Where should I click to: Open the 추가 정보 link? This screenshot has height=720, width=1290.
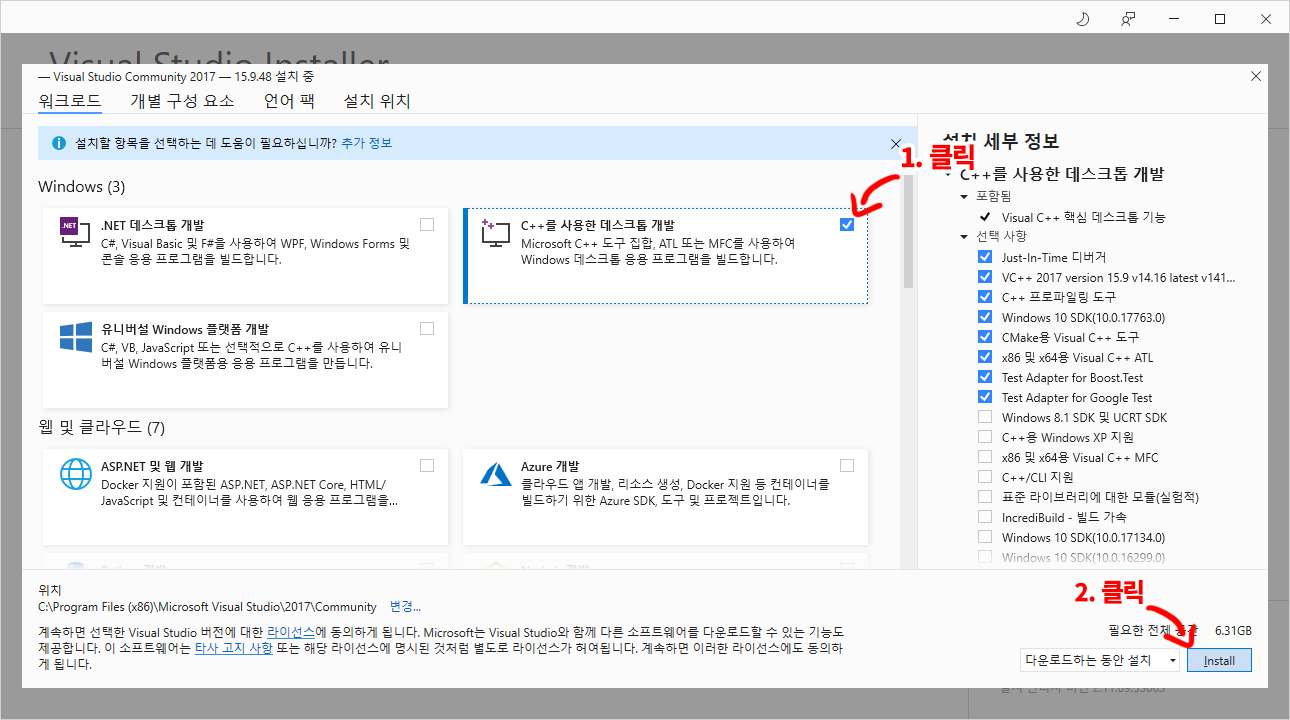click(366, 143)
